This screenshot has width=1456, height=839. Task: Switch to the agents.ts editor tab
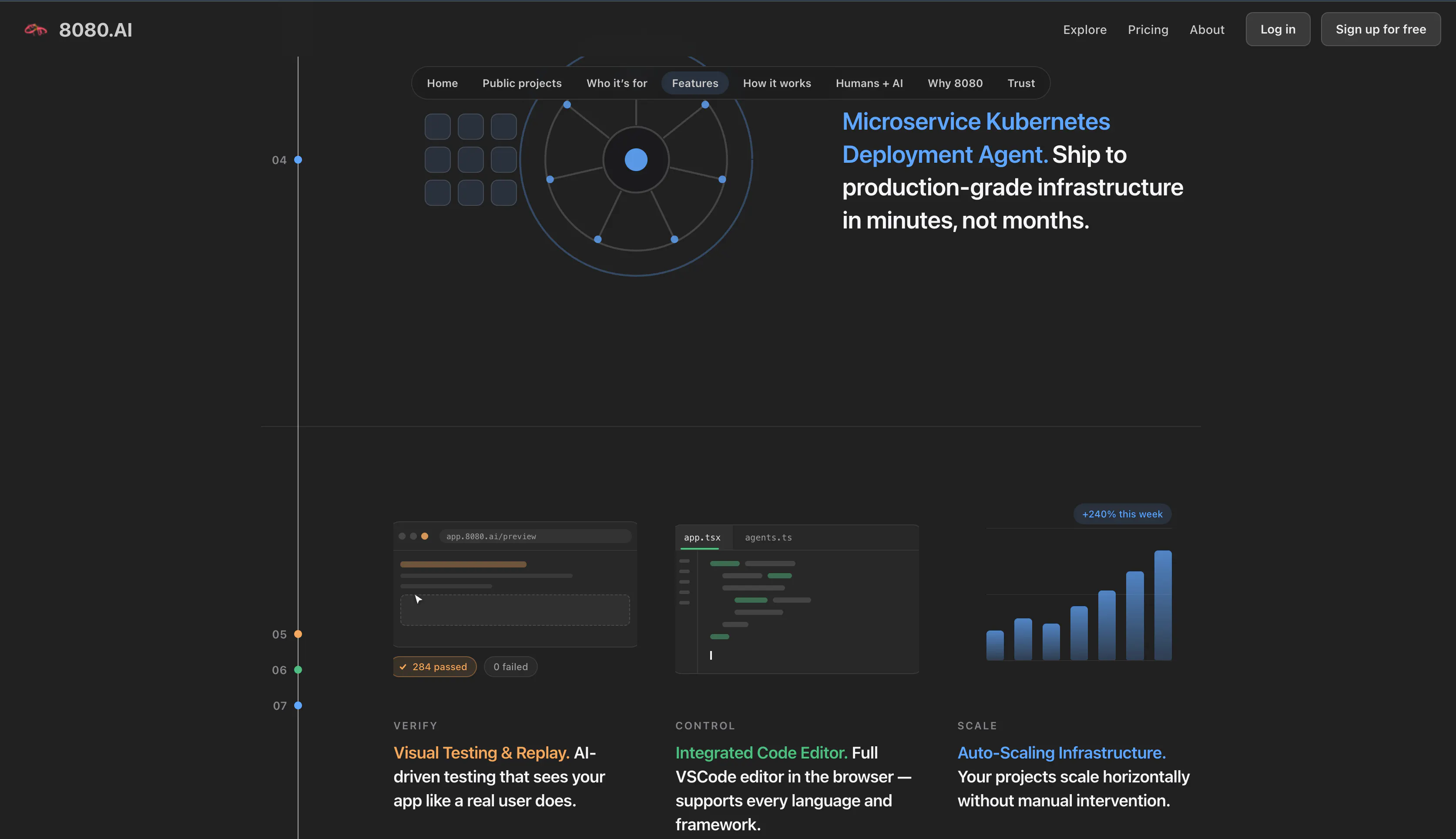(x=768, y=537)
